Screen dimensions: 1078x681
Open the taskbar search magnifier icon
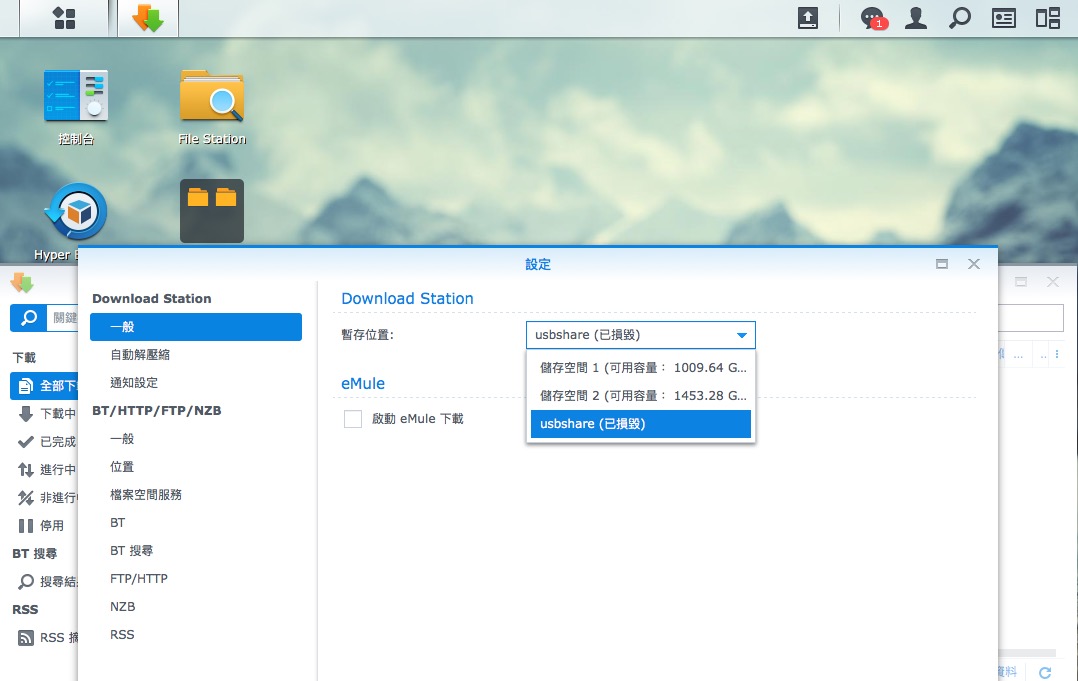tap(960, 18)
